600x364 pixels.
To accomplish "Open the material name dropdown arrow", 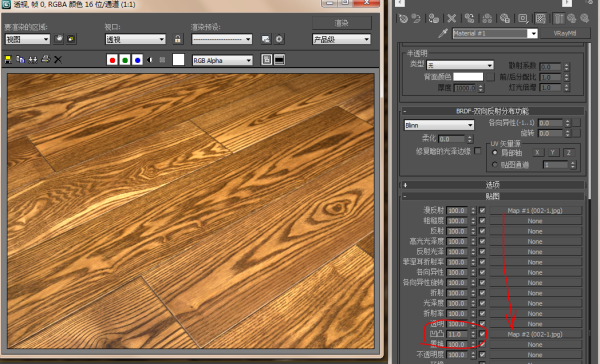I will point(533,34).
